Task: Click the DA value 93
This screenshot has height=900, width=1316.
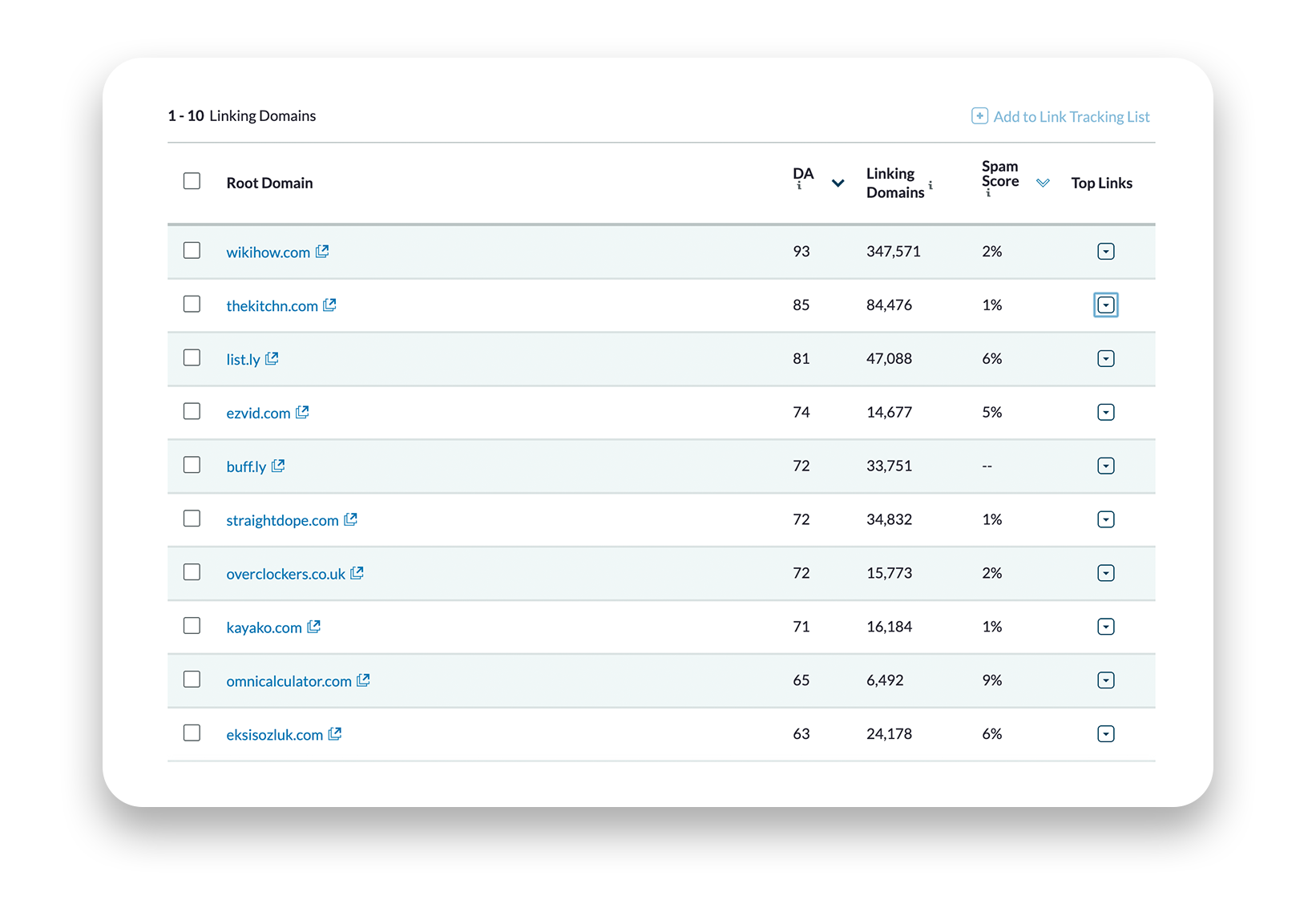Action: (x=801, y=252)
